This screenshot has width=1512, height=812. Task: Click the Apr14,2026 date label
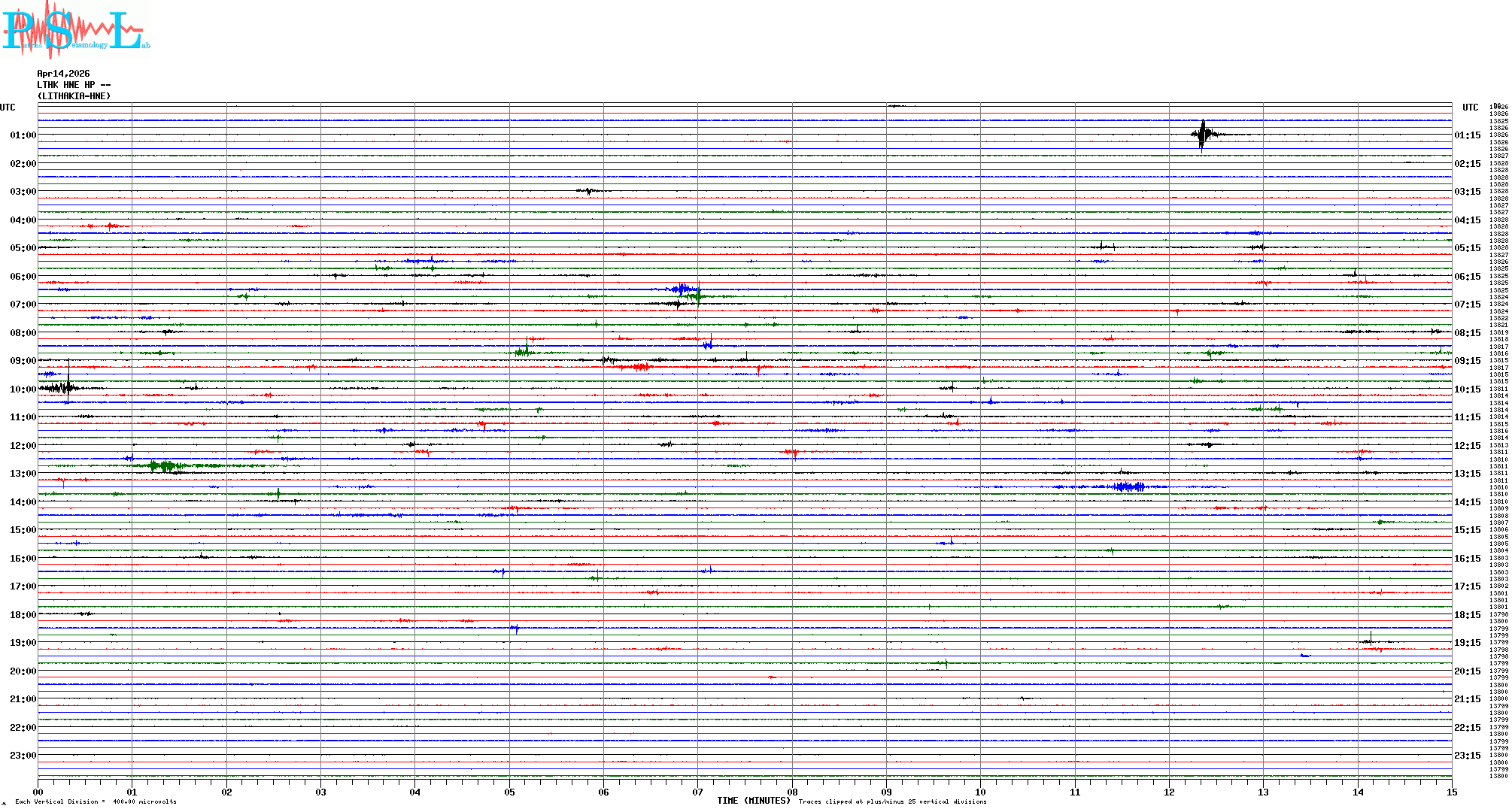pyautogui.click(x=63, y=74)
